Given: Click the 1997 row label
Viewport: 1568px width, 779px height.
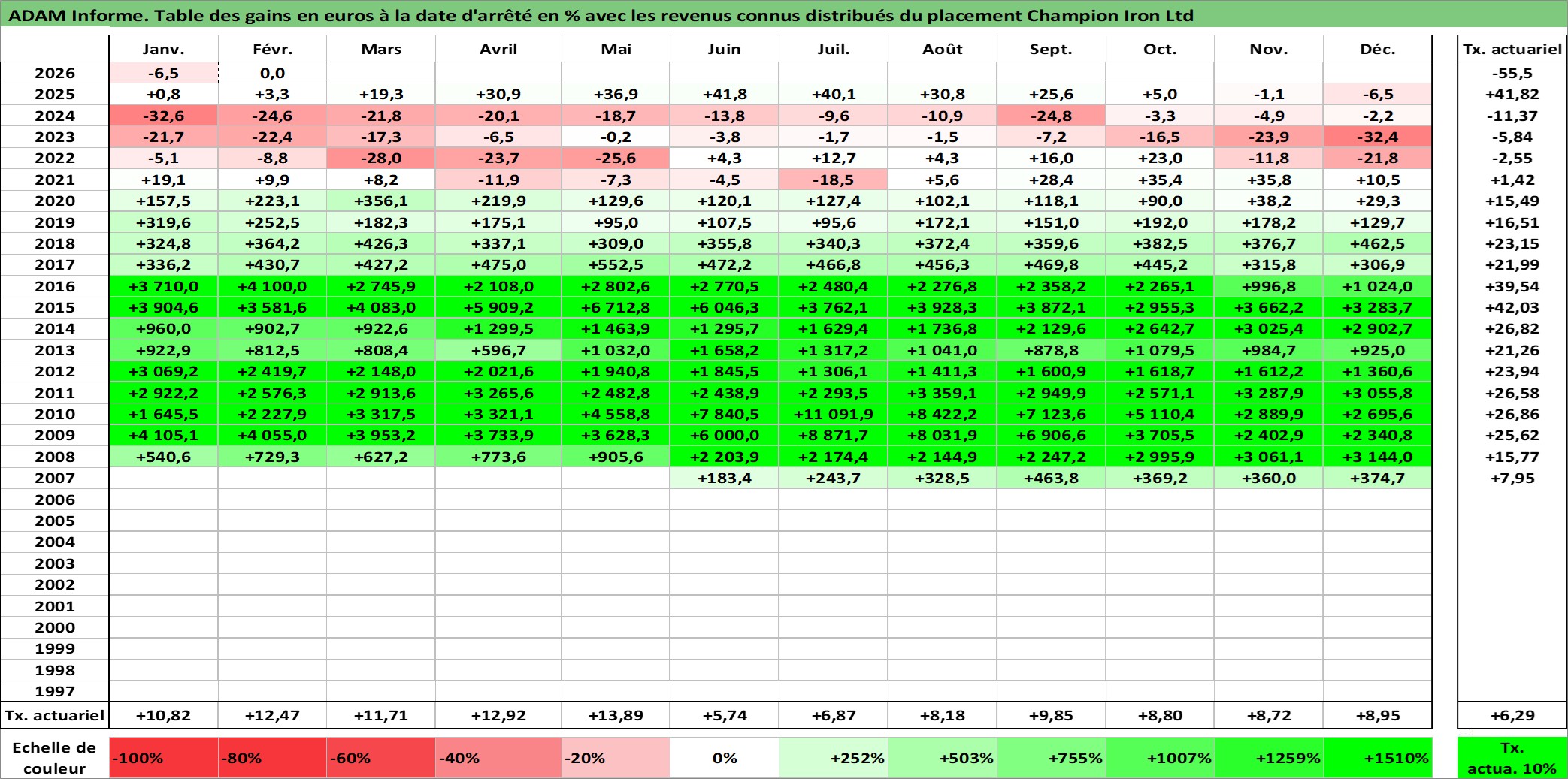Looking at the screenshot, I should [55, 691].
